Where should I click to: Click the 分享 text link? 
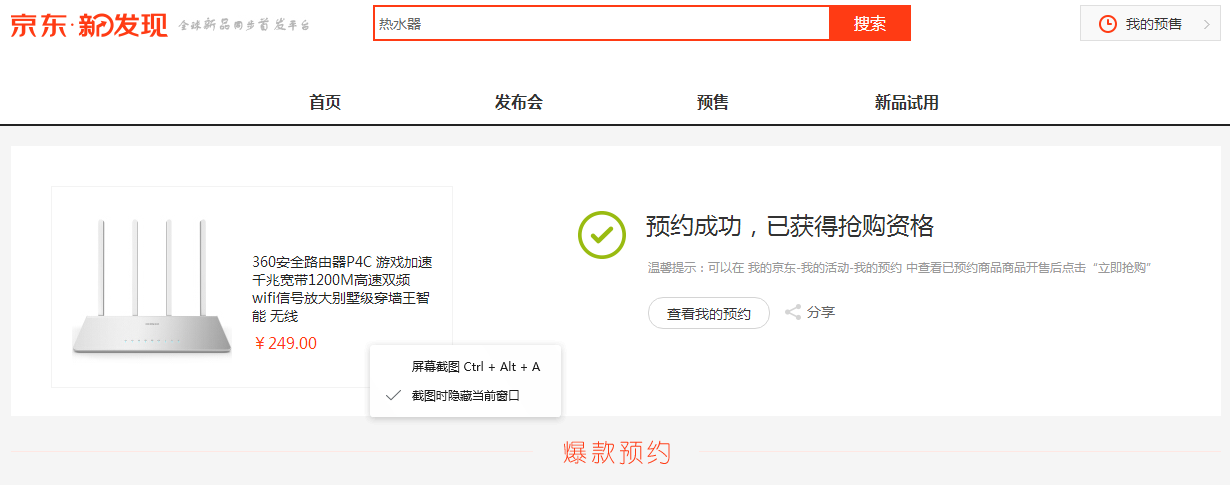coord(821,313)
